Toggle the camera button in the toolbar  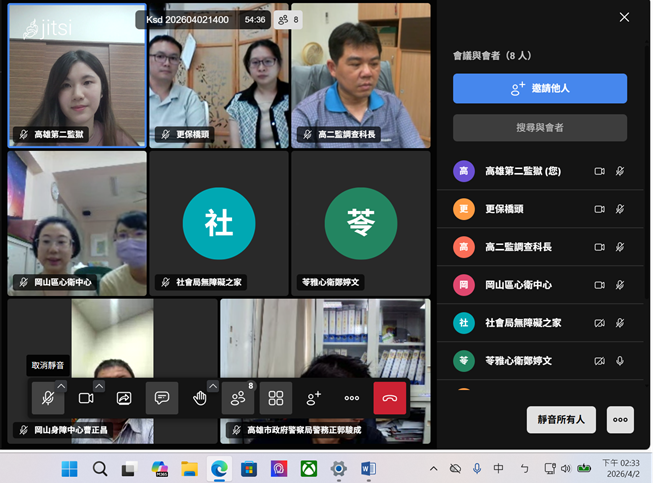coord(86,398)
